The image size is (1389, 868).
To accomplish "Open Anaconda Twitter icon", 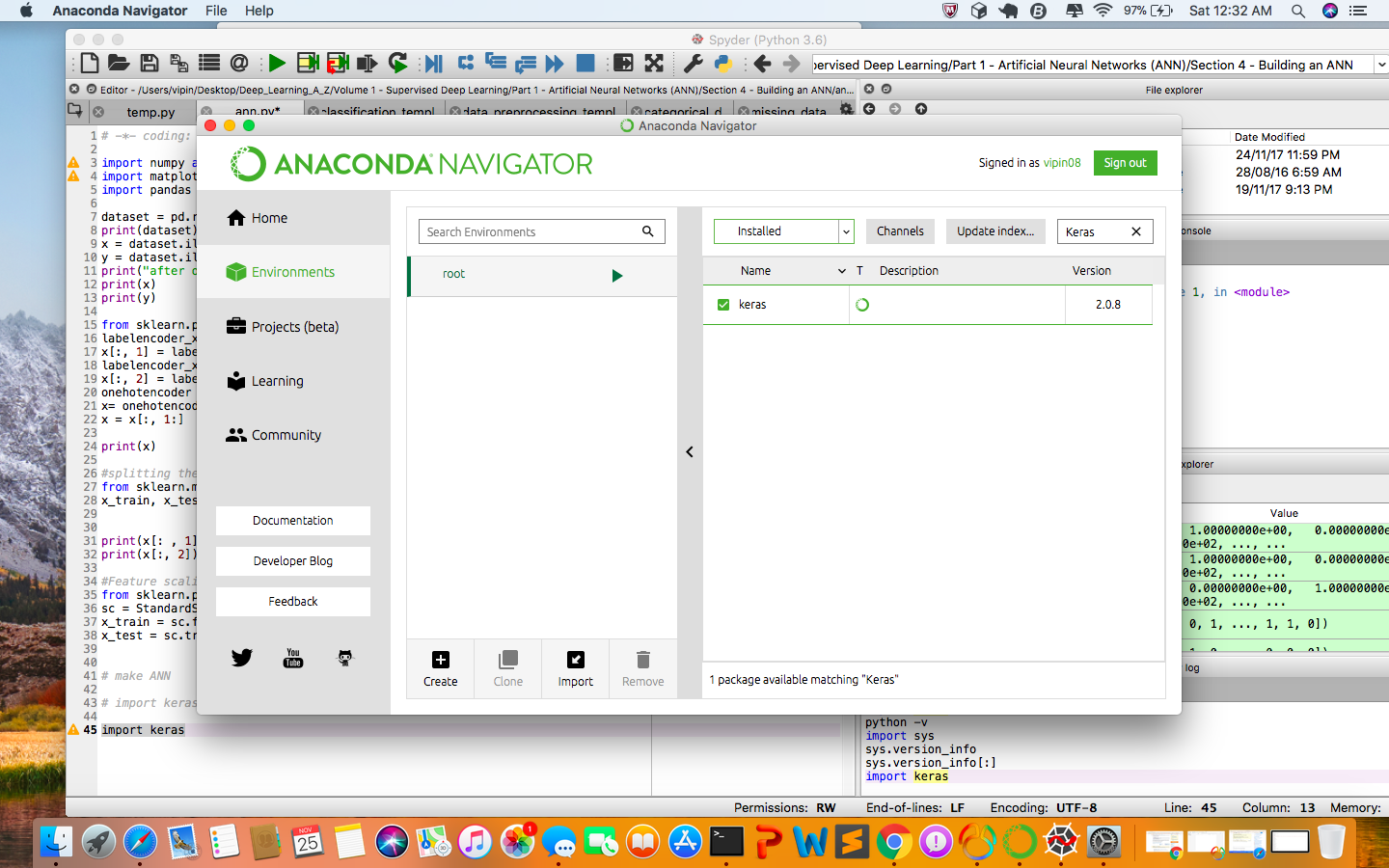I will [x=242, y=658].
